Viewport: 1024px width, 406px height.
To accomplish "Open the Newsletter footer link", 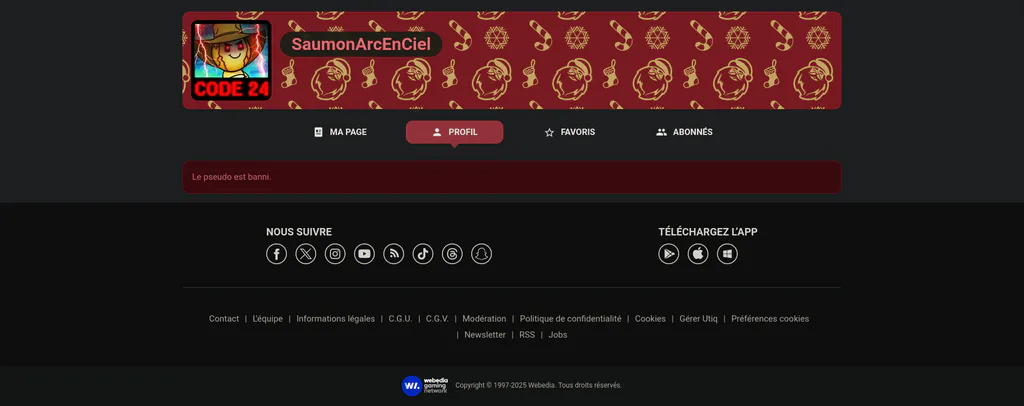I will click(x=485, y=335).
